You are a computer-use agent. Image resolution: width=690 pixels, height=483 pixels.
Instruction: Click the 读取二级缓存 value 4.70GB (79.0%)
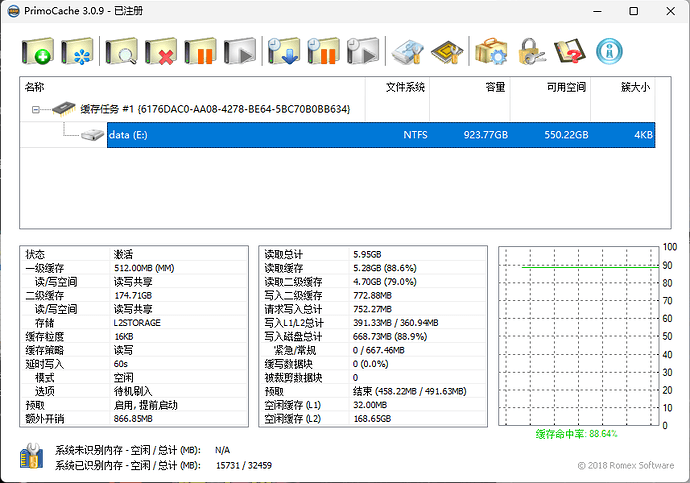(x=385, y=282)
